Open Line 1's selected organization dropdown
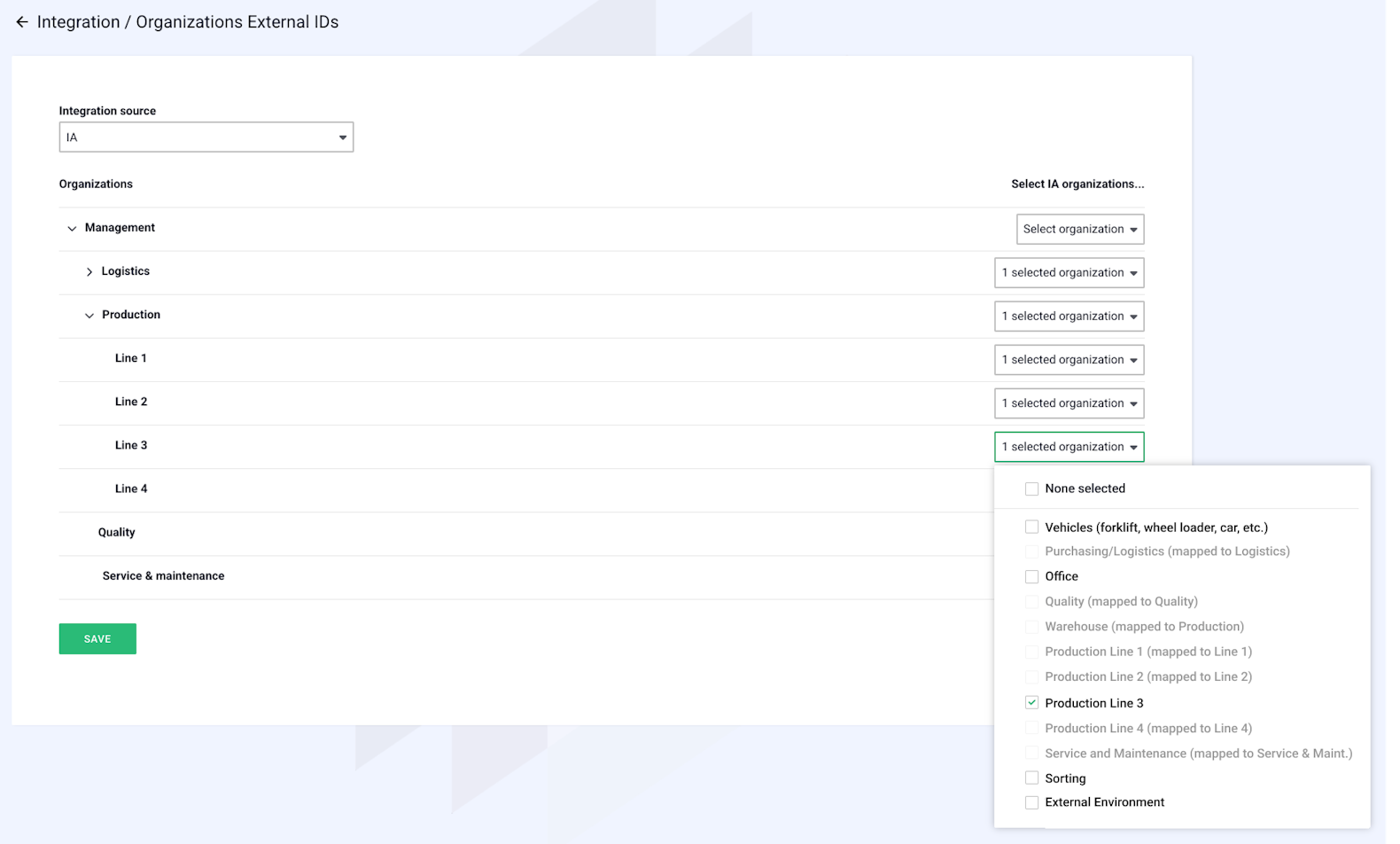Screen dimensions: 1400x844 click(1069, 360)
